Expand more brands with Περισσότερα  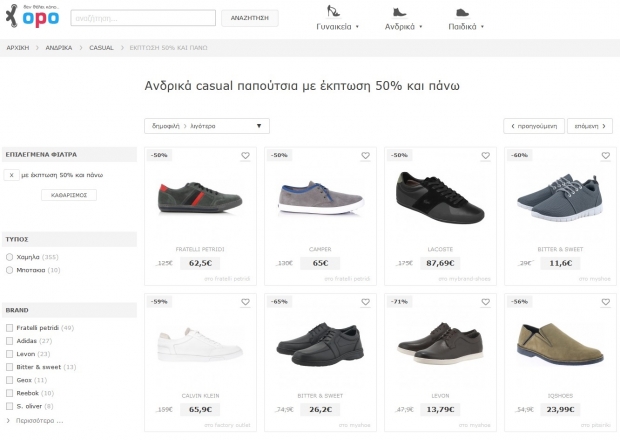[x=35, y=421]
